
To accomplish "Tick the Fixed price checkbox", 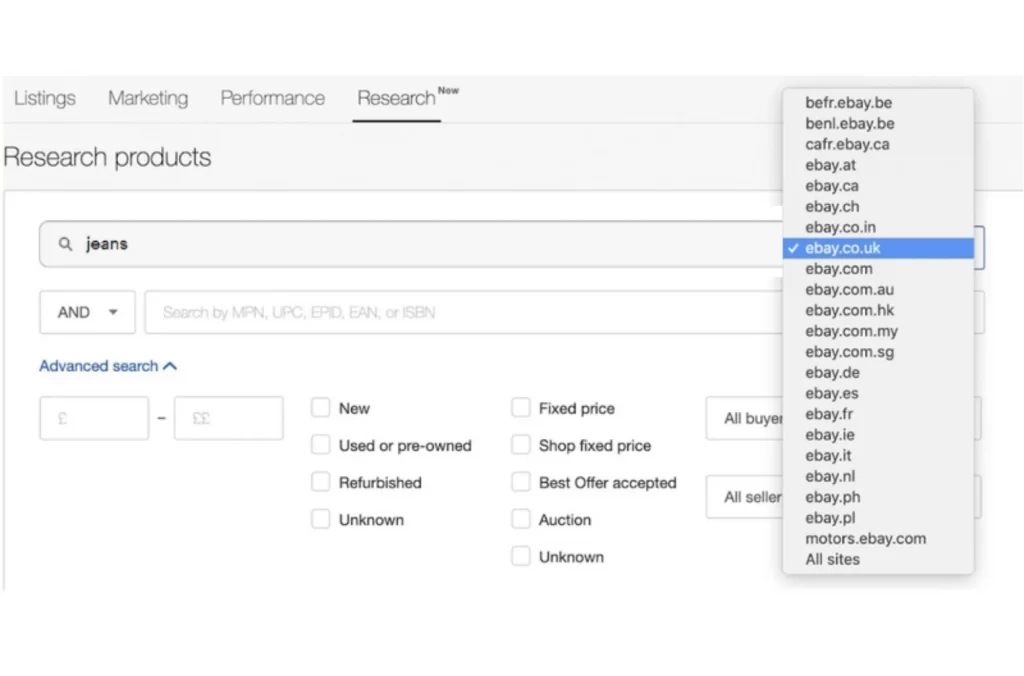I will (520, 408).
